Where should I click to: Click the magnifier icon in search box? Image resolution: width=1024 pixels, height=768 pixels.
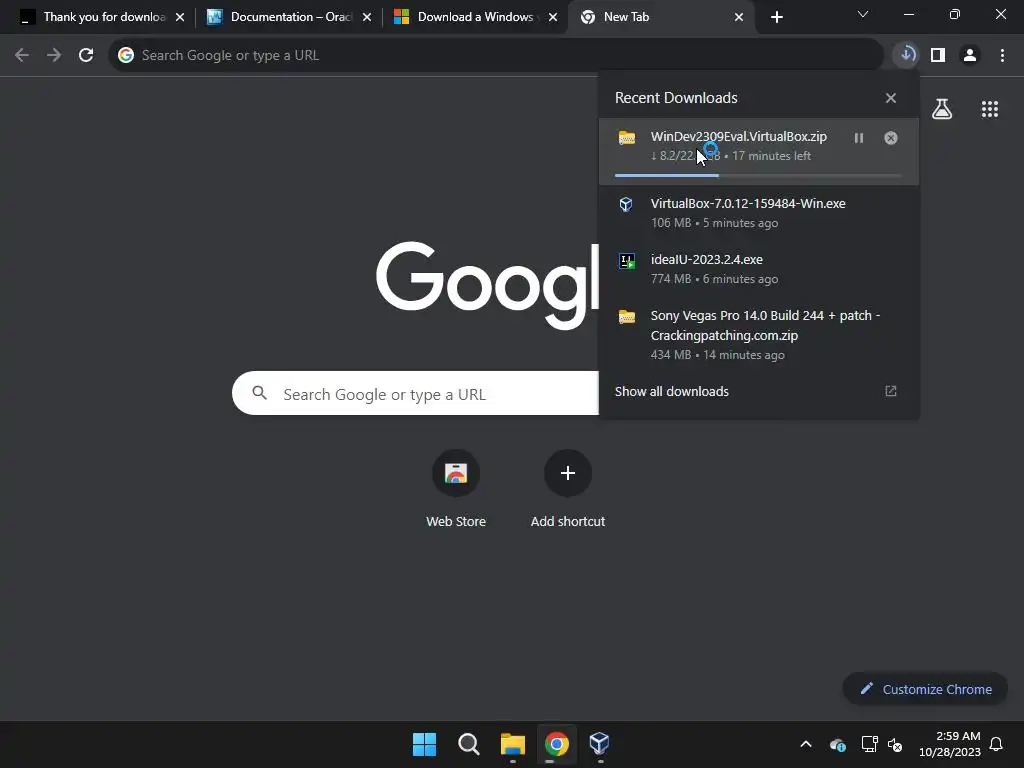click(259, 392)
